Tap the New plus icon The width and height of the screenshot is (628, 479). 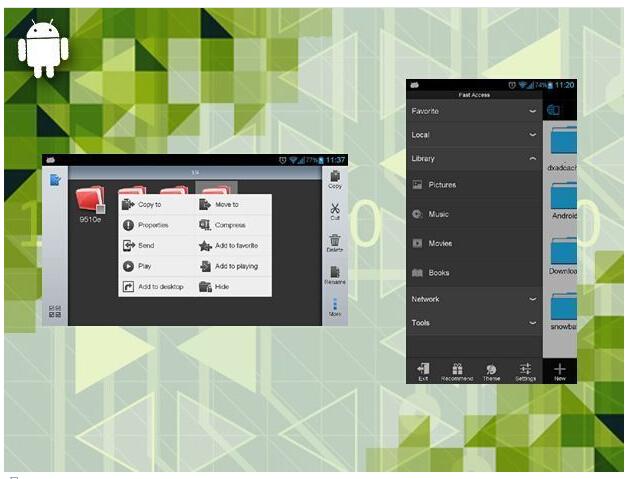[559, 369]
